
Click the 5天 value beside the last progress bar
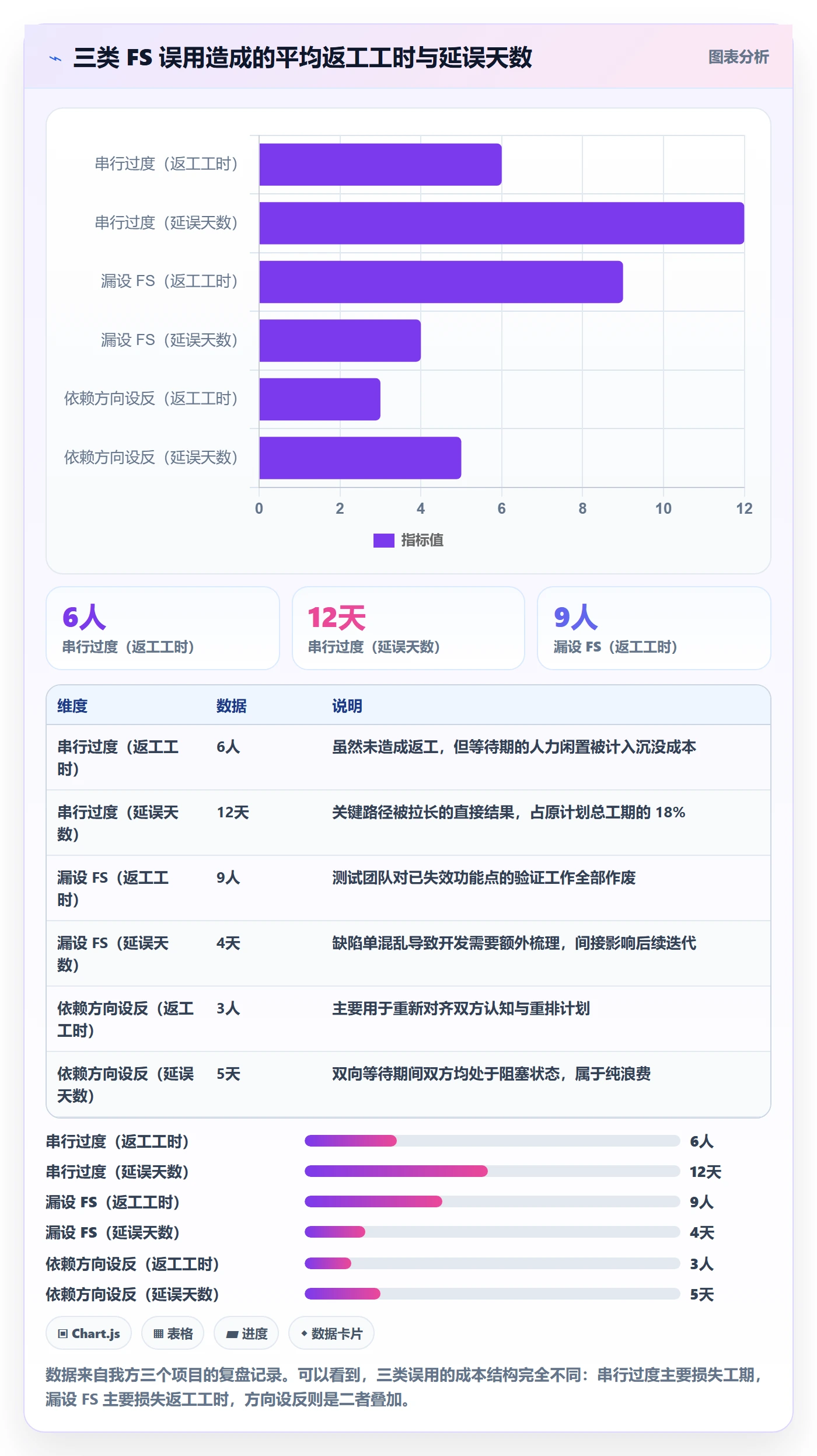[x=702, y=1295]
